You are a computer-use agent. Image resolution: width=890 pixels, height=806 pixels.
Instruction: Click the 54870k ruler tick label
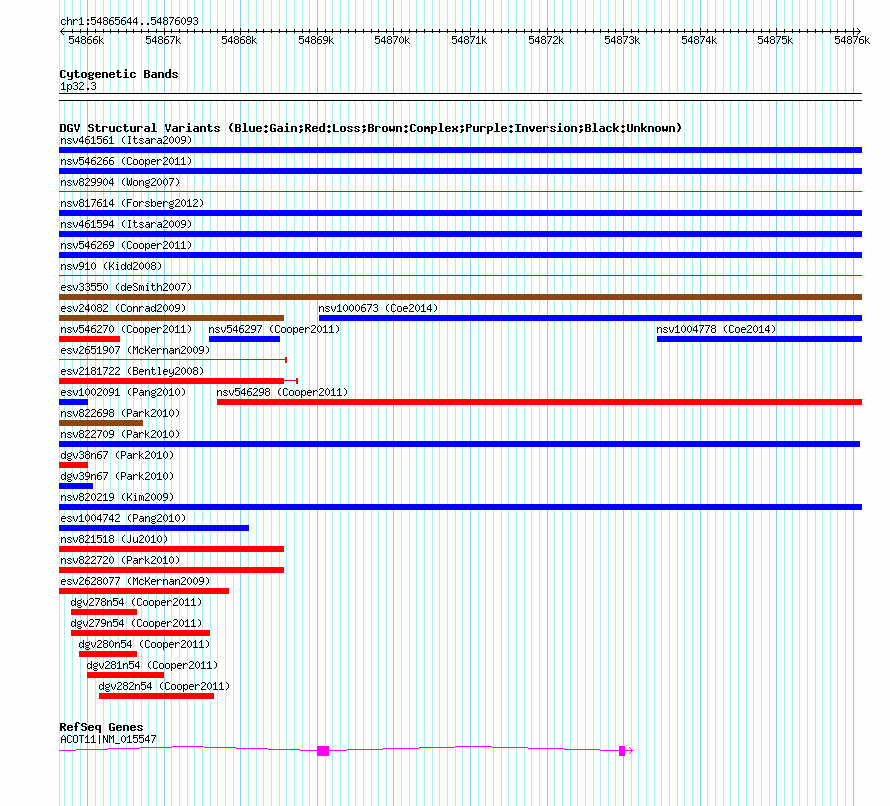(x=392, y=40)
